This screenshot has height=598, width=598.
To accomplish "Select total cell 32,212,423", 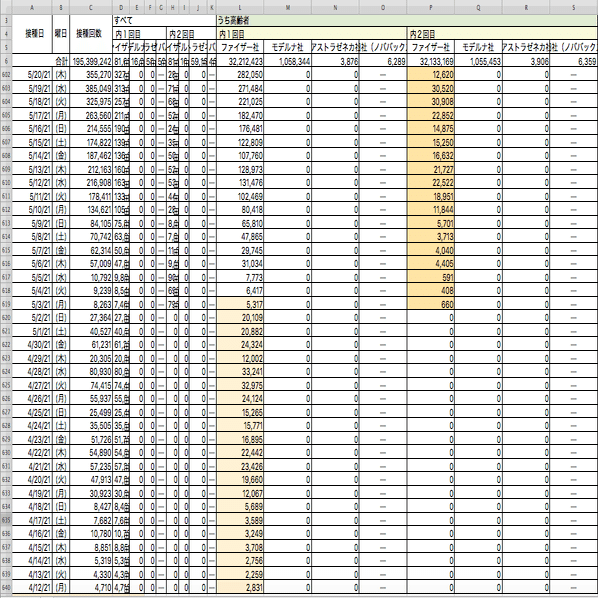I will [x=240, y=61].
